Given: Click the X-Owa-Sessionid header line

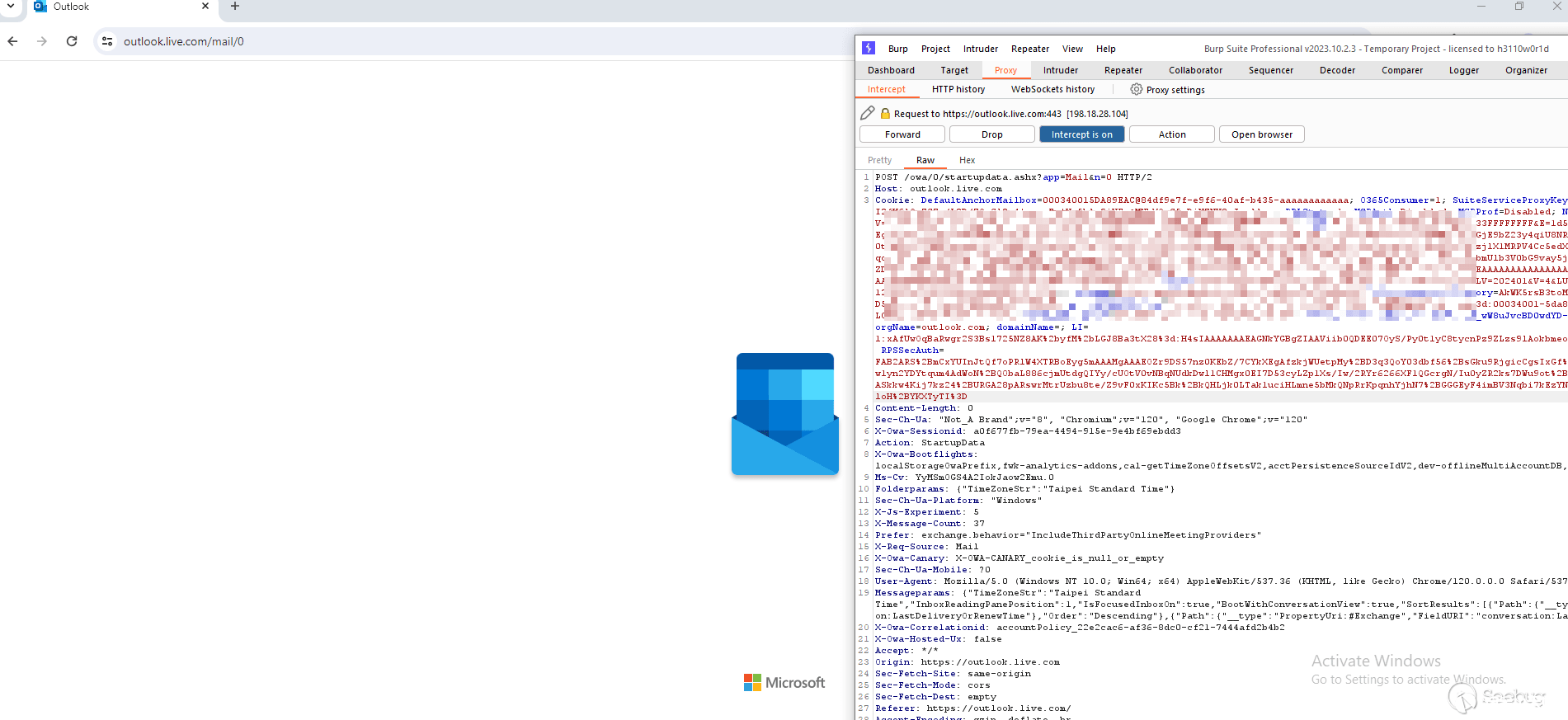Looking at the screenshot, I should coord(1029,431).
